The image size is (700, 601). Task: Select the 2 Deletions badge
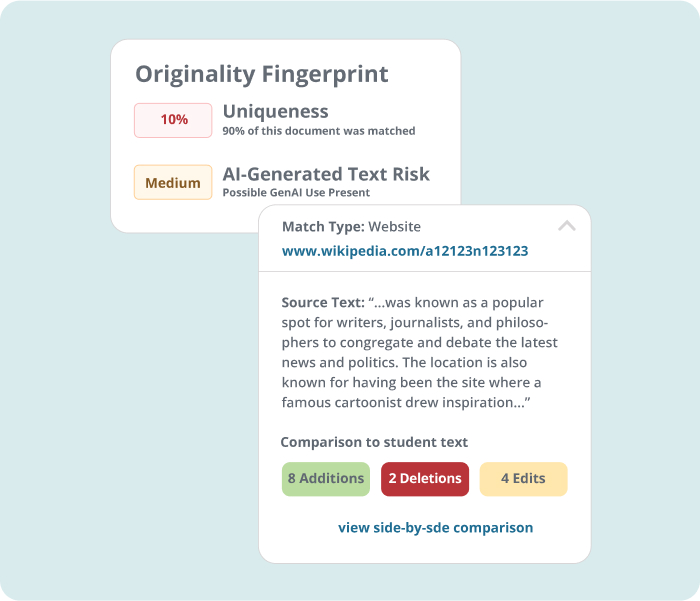pyautogui.click(x=425, y=479)
